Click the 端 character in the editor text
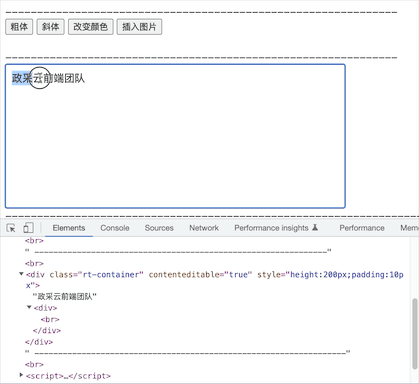The image size is (419, 384). tap(58, 78)
